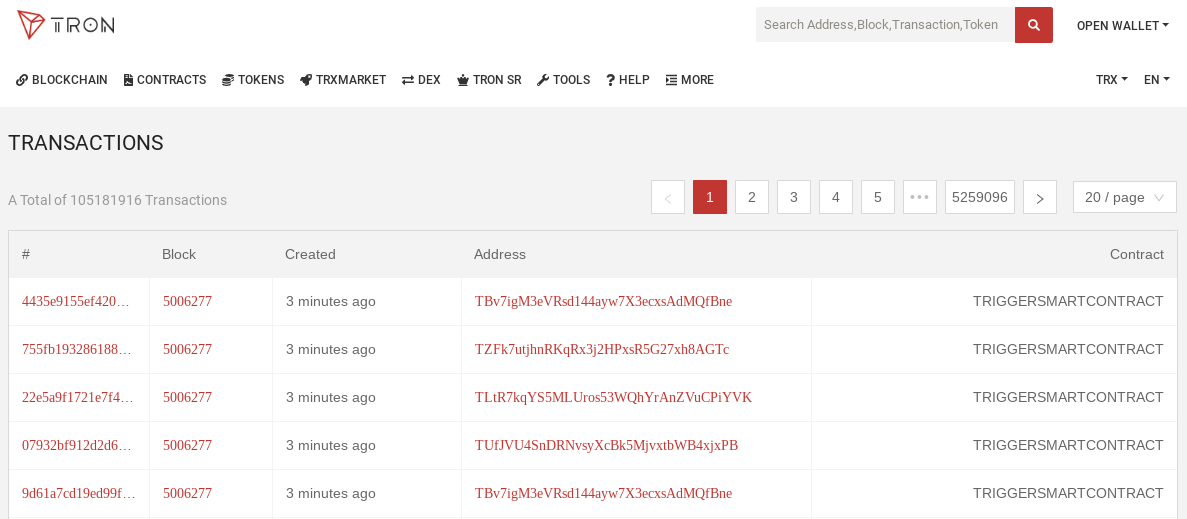Image resolution: width=1187 pixels, height=519 pixels.
Task: Open DEX with exchange arrows icon
Action: tap(421, 79)
